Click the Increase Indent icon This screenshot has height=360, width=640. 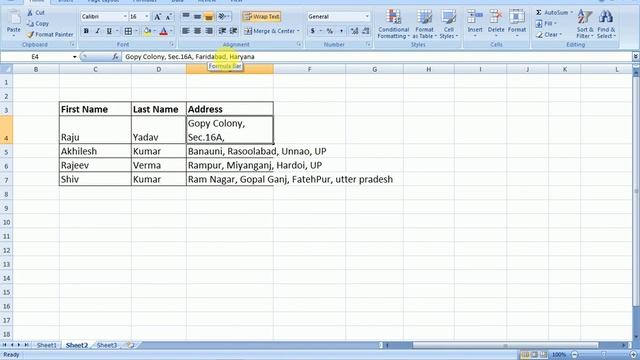coord(234,31)
